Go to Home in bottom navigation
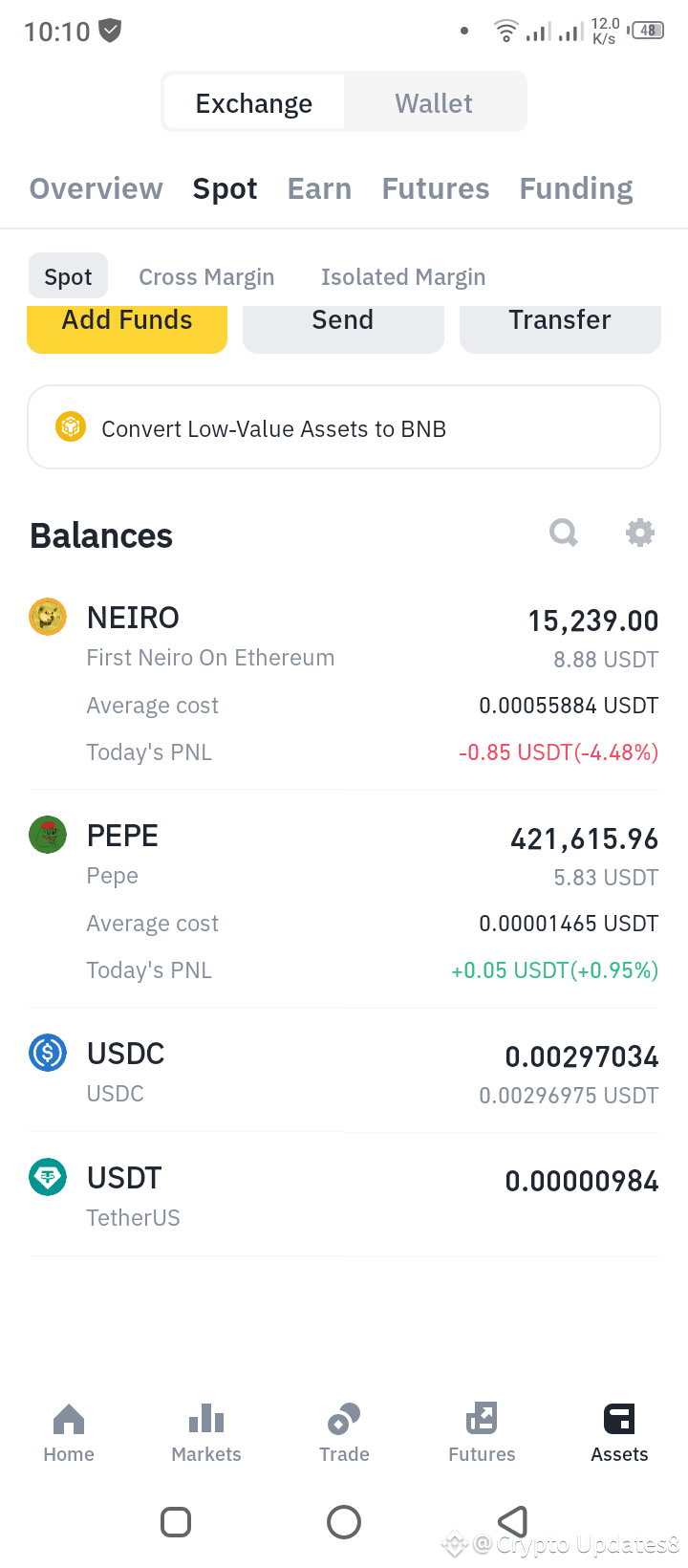Viewport: 688px width, 1568px height. pos(69,1433)
